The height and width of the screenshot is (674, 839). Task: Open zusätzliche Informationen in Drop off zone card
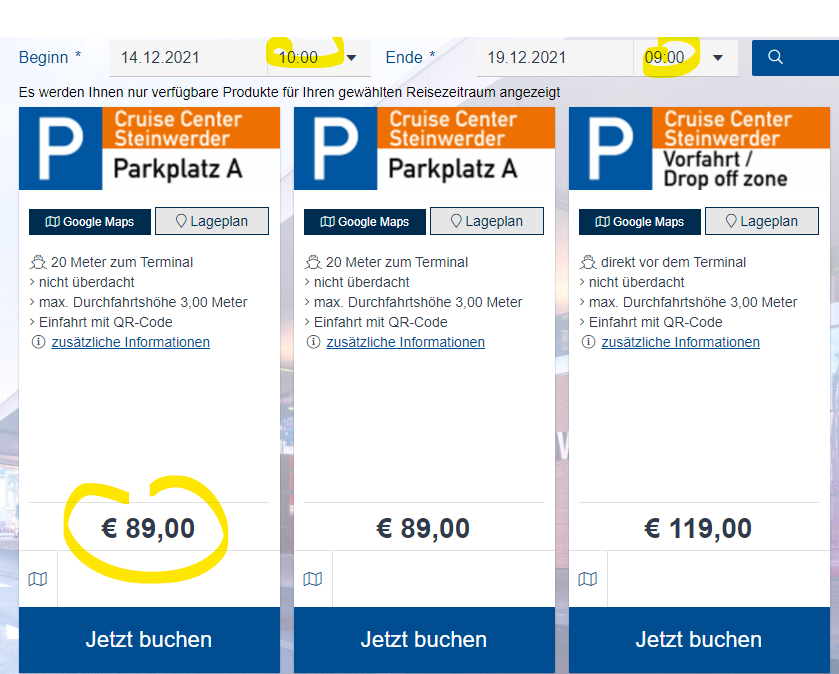(680, 342)
